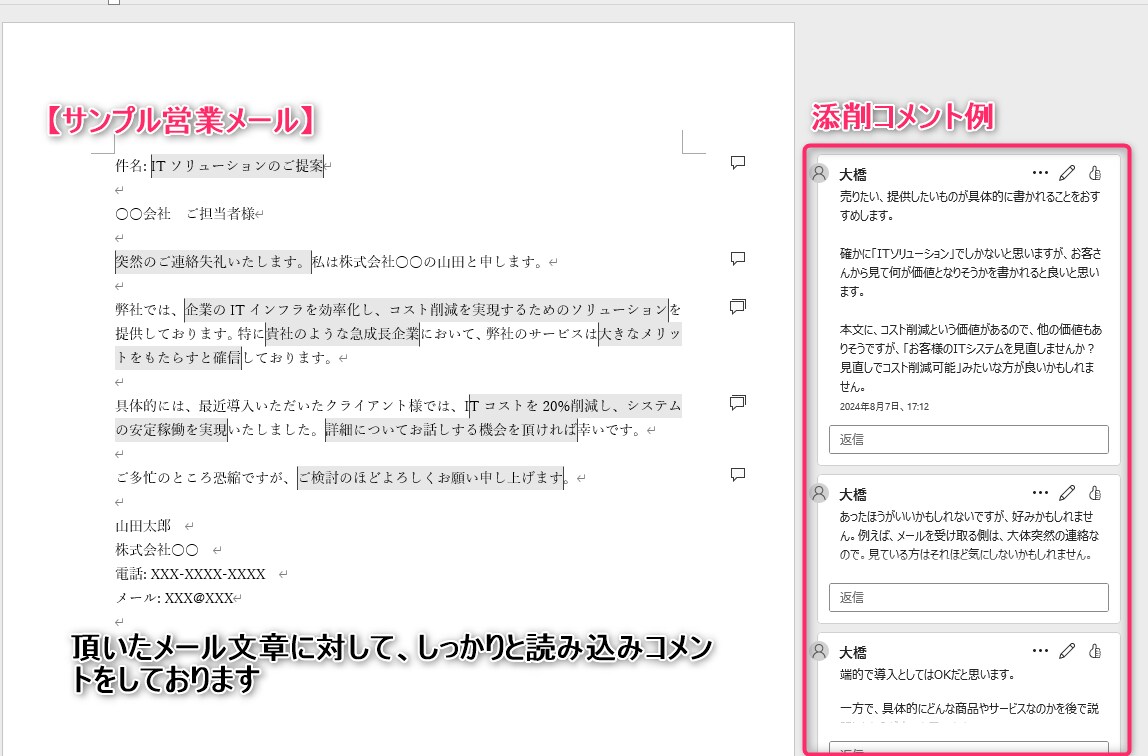
Task: Edit second 大橋 comment with pencil icon
Action: tap(1067, 493)
